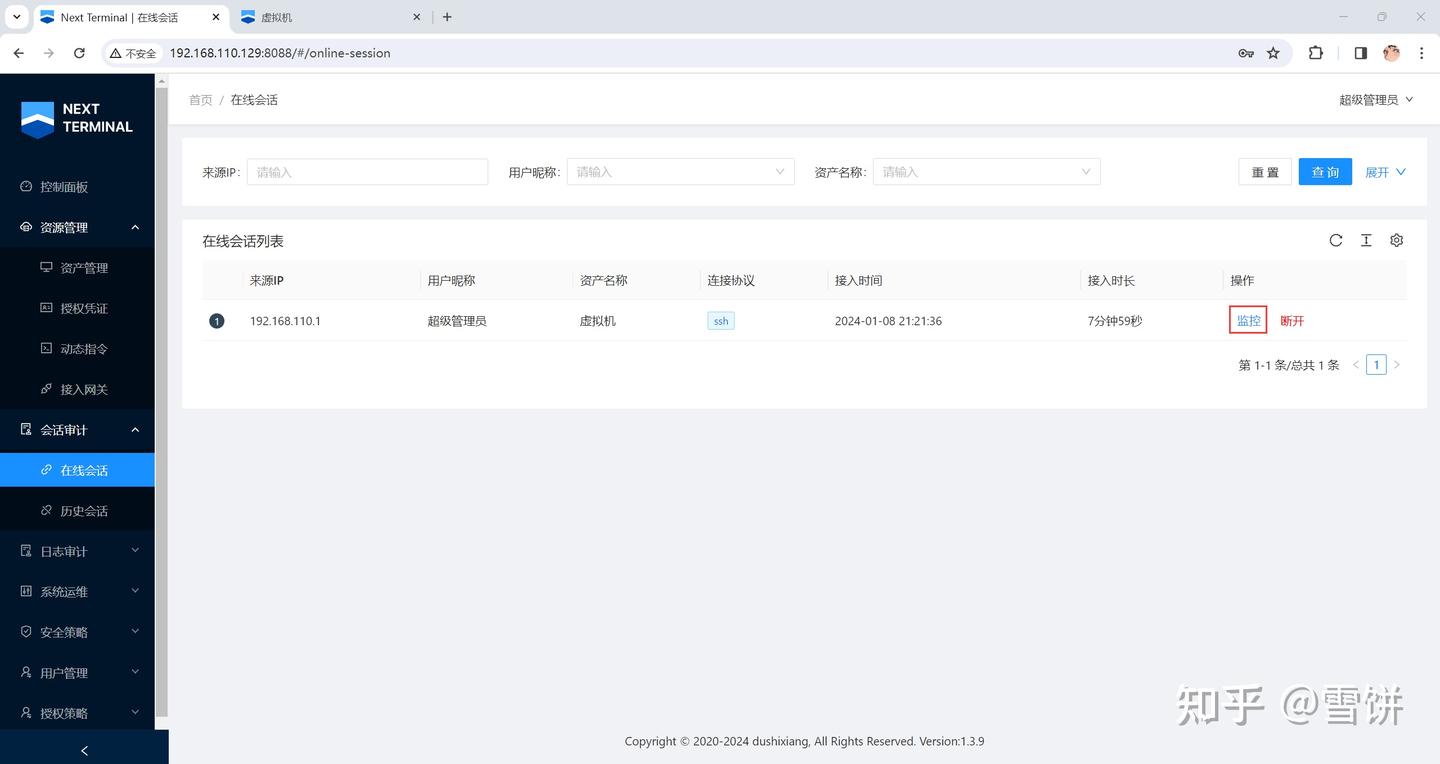Expand the 日志审计 sidebar group

[x=77, y=551]
